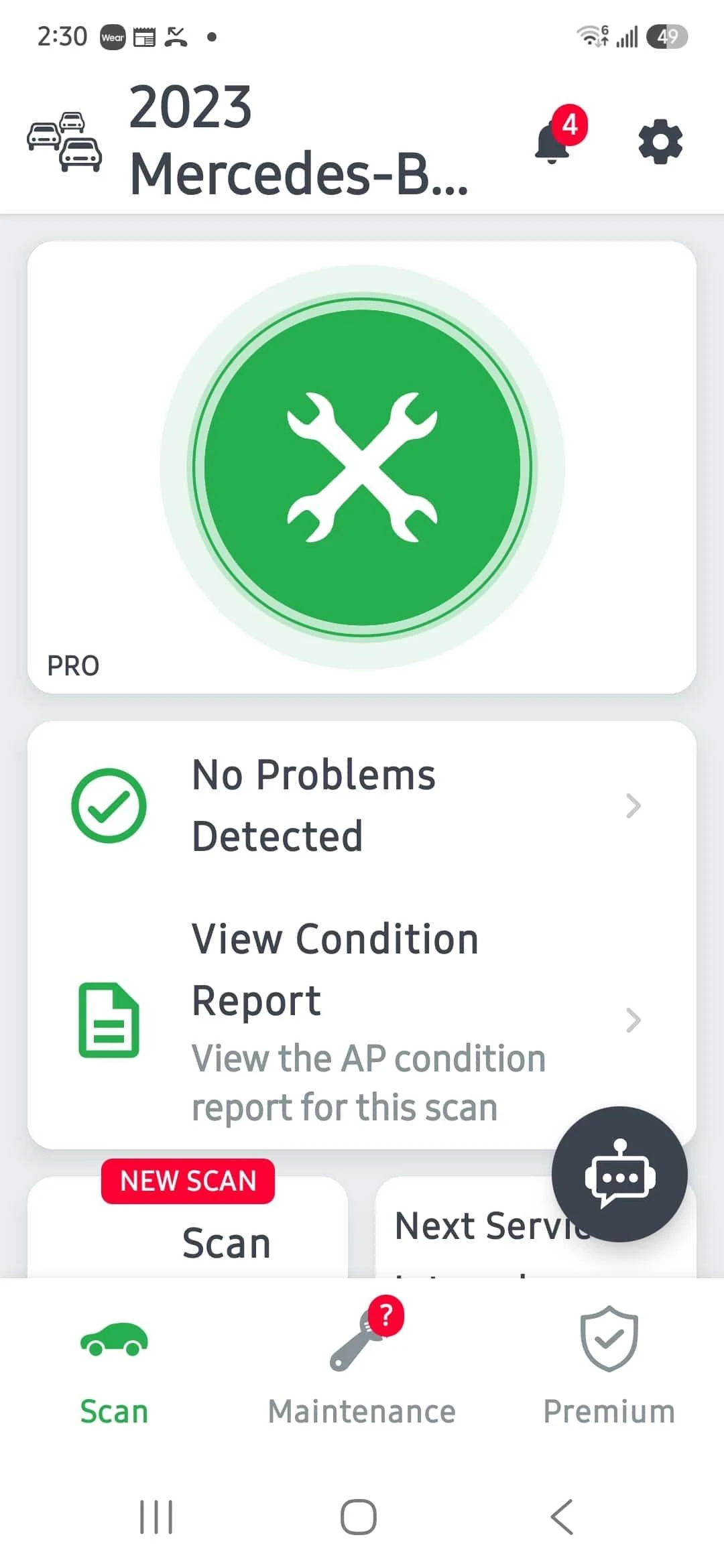This screenshot has width=724, height=1568.
Task: Open the No Problems Detected entry
Action: click(362, 805)
